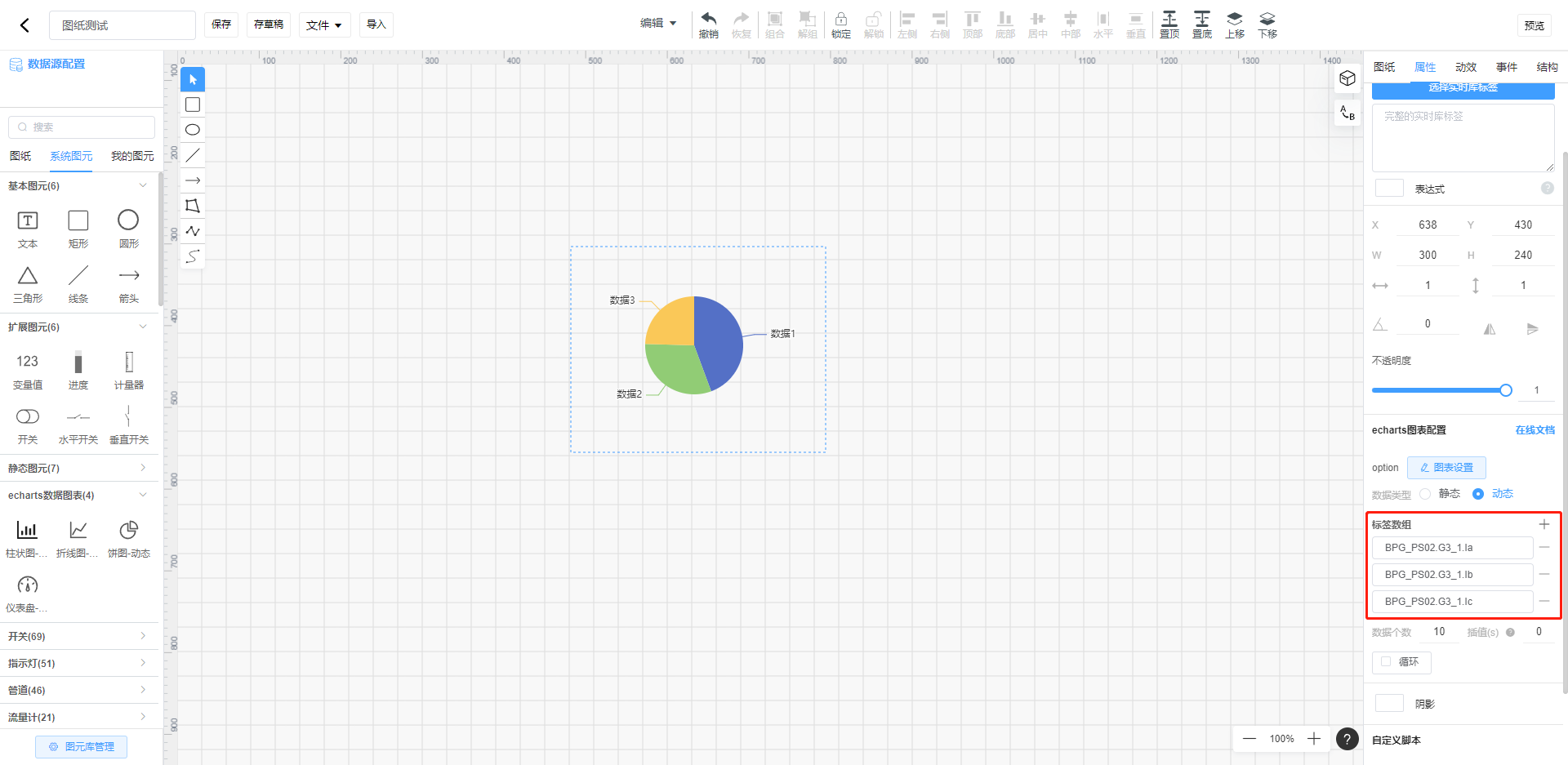Click the zoom in plus icon
This screenshot has height=765, width=1568.
(x=1314, y=739)
